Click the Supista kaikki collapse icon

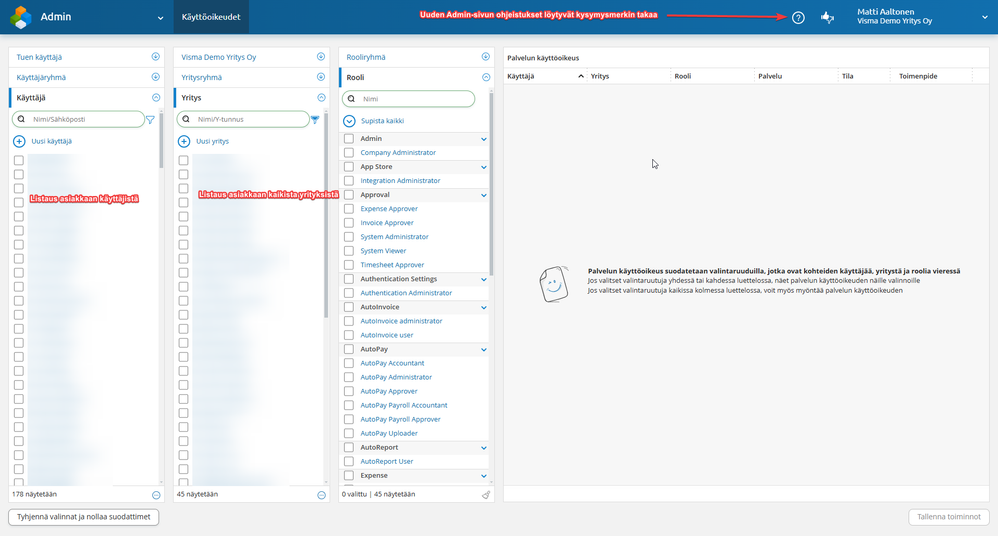(x=349, y=121)
